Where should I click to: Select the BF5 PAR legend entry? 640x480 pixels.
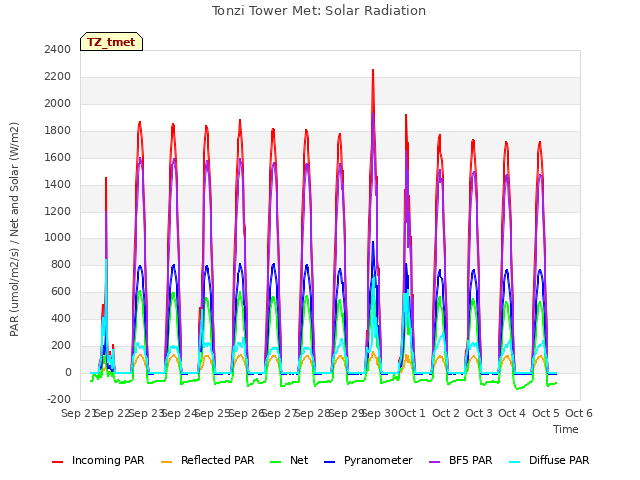coord(460,460)
